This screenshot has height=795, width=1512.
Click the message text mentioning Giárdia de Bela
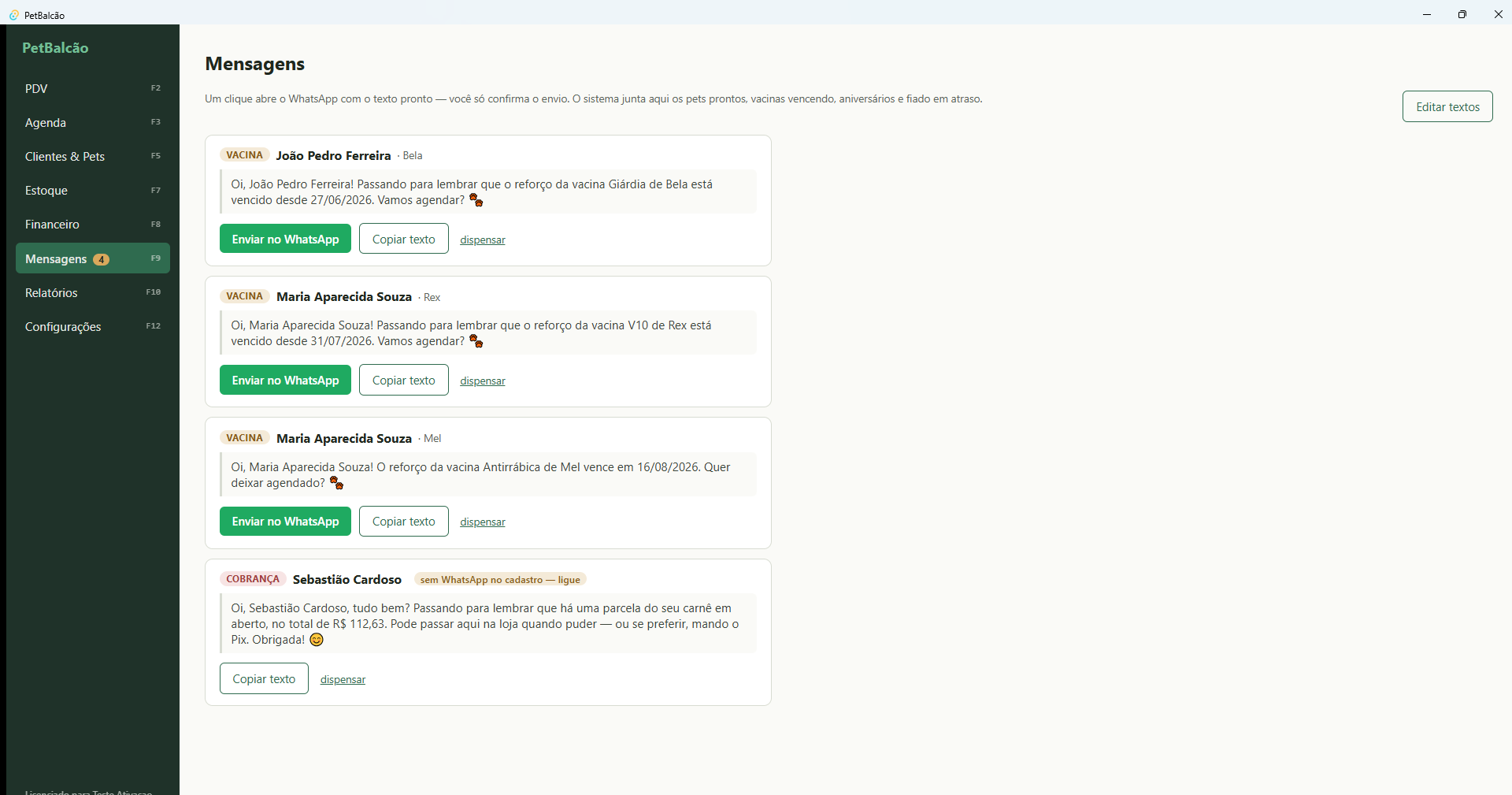pyautogui.click(x=488, y=191)
